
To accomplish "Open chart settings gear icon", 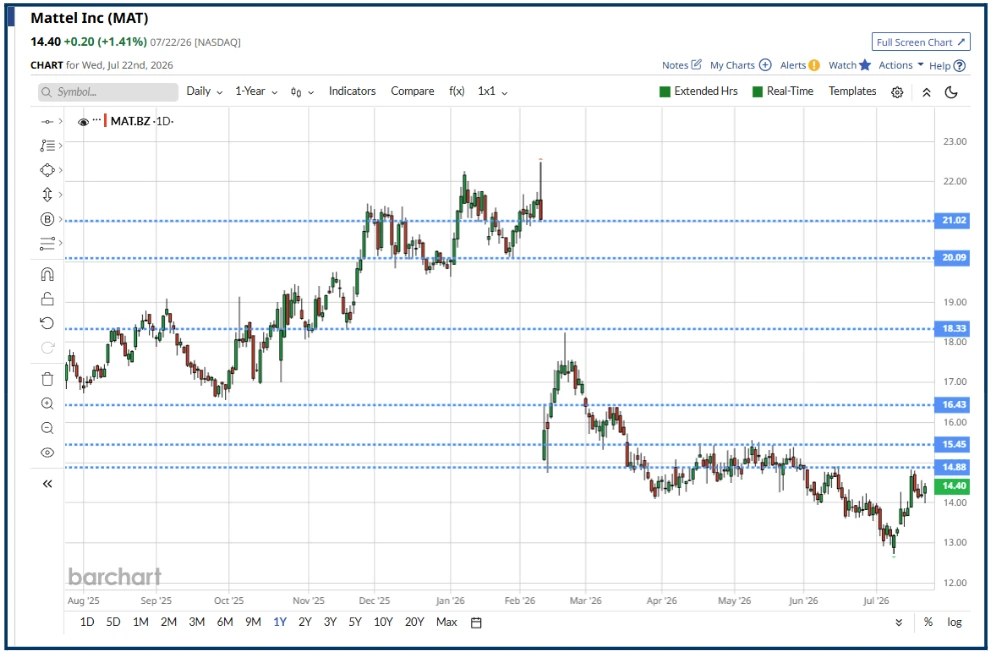I will pyautogui.click(x=897, y=93).
